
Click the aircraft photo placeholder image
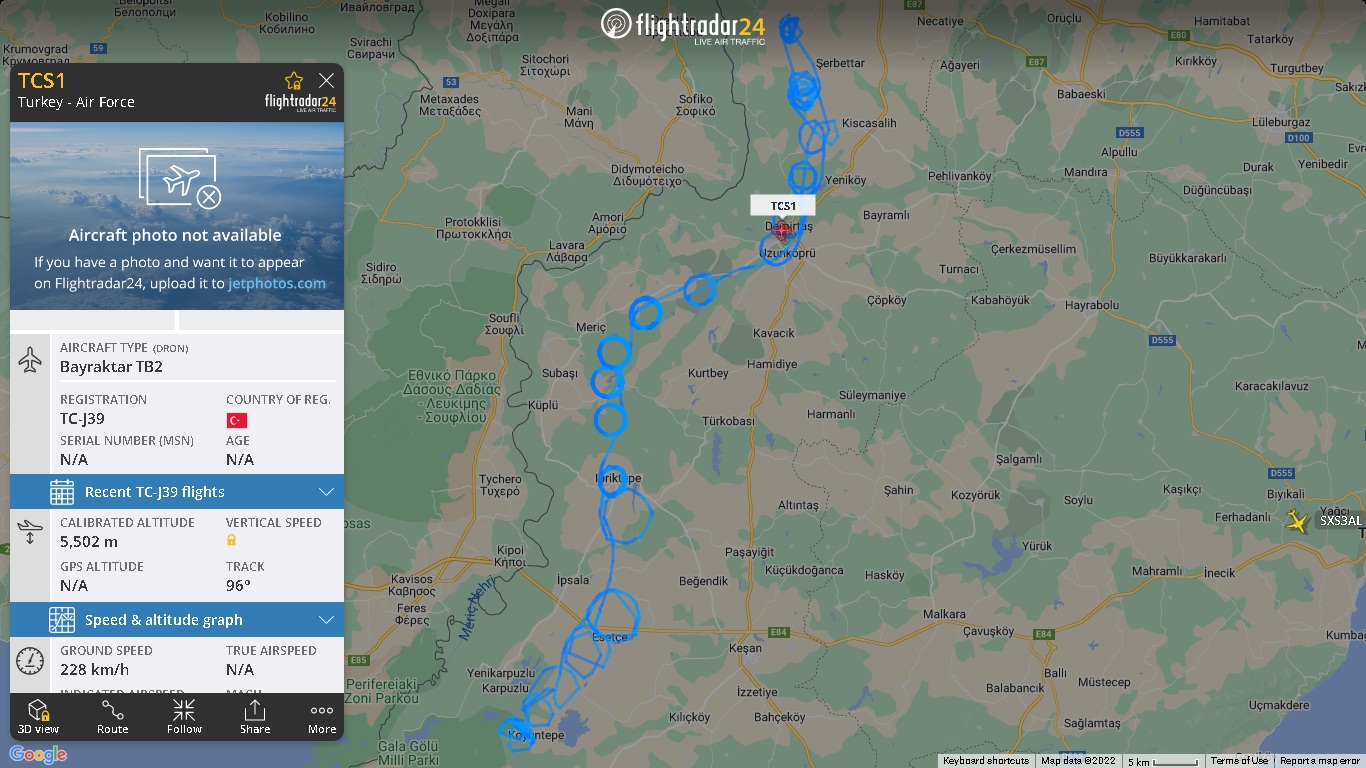(x=177, y=216)
